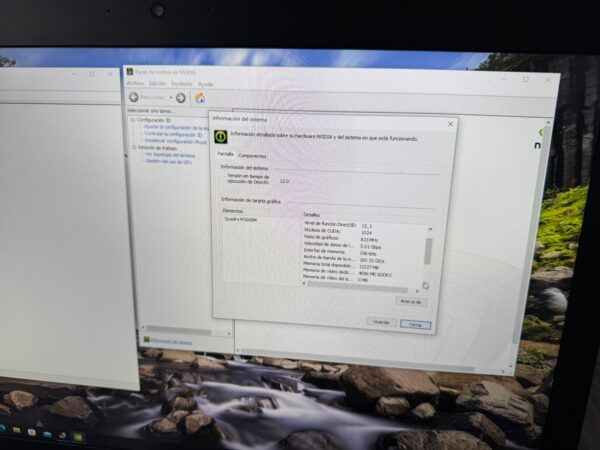Click the Nivel de función Direct3D row
Viewport: 600px width, 450px height.
tap(338, 225)
